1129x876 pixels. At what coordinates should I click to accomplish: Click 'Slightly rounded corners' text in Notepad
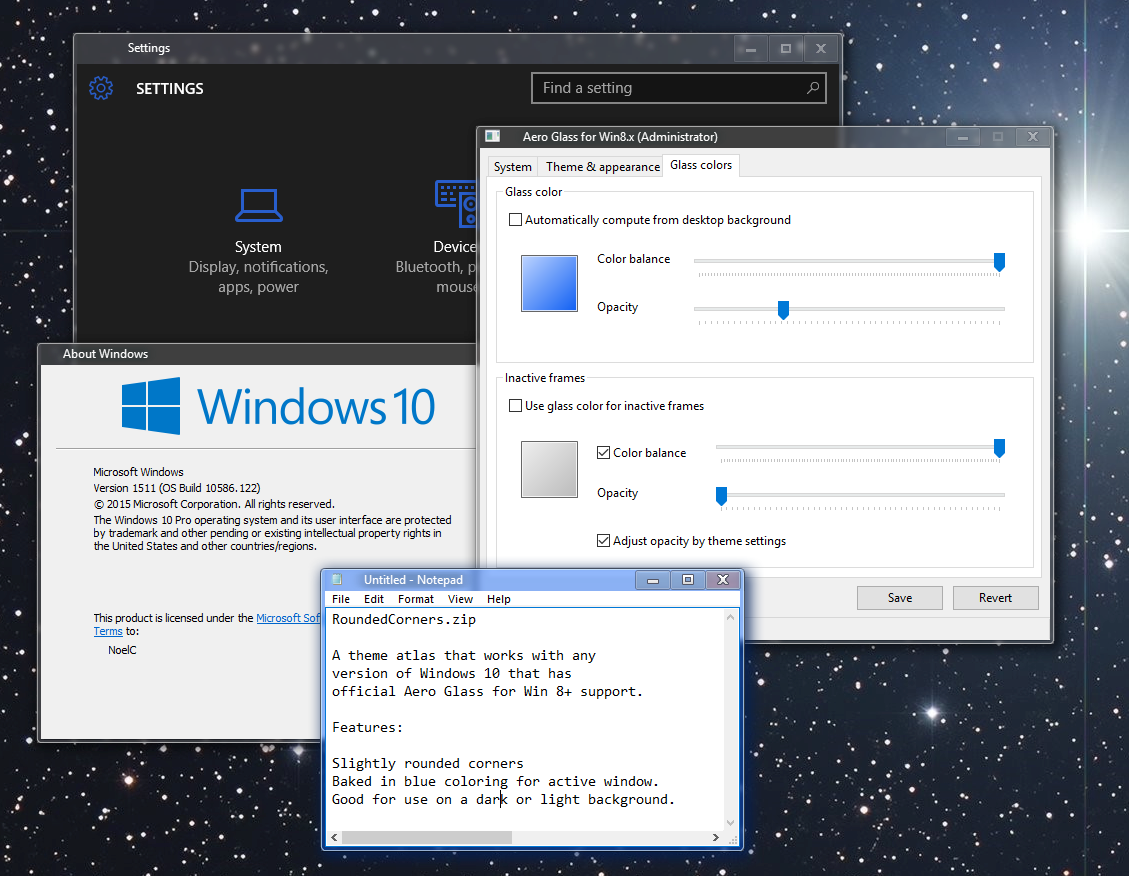tap(428, 763)
